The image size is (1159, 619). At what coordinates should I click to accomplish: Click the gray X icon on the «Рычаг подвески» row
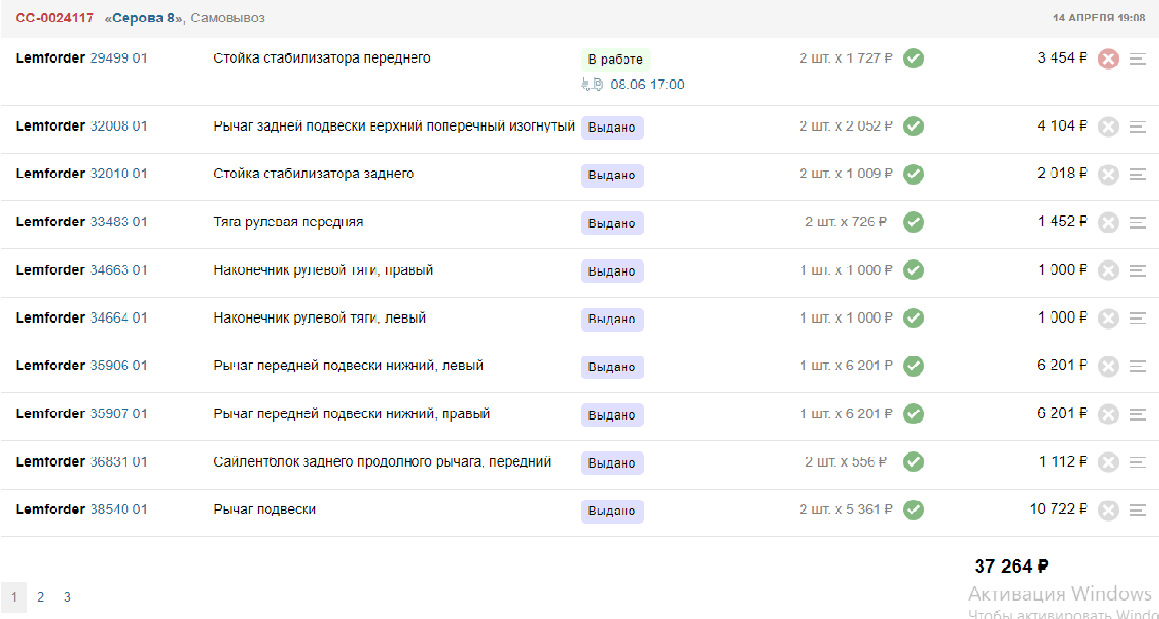tap(1107, 510)
